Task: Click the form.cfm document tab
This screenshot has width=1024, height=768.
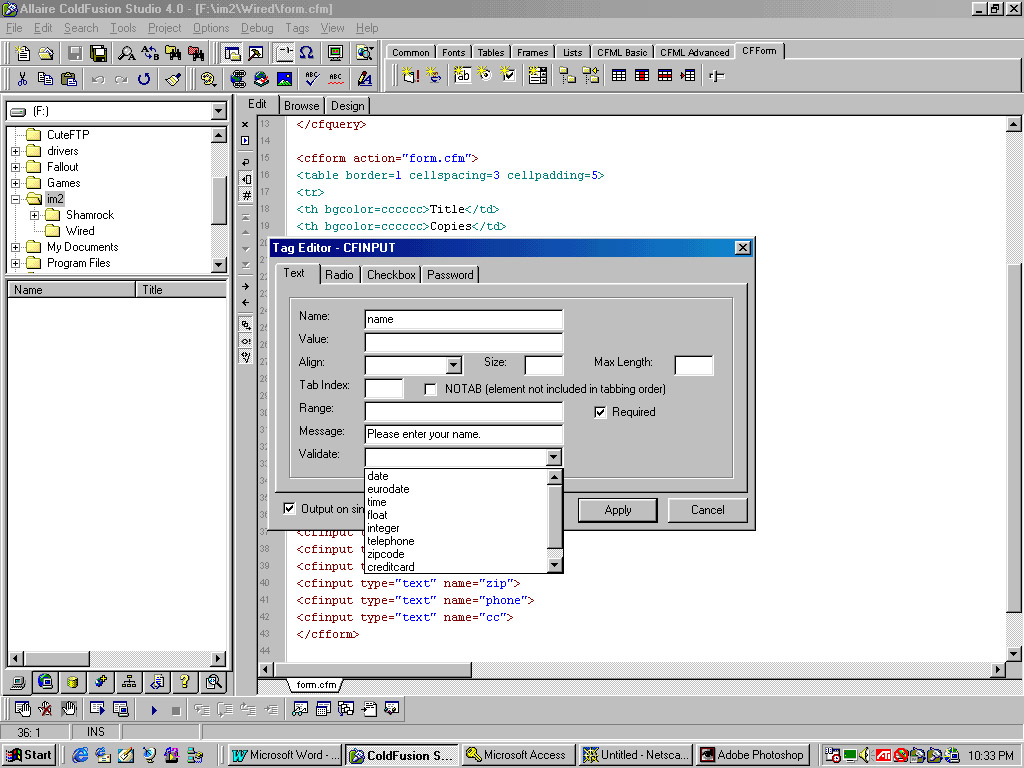Action: pyautogui.click(x=316, y=685)
